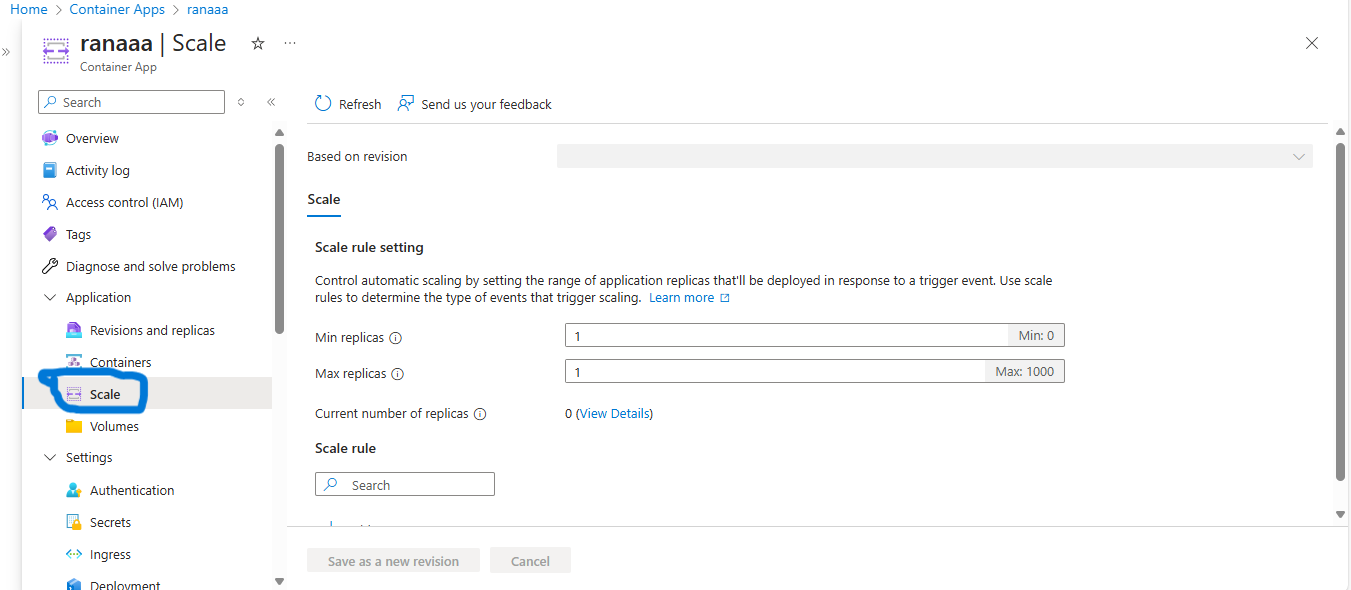Viewport: 1351px width, 590px height.
Task: Click the Containers icon
Action: (74, 361)
